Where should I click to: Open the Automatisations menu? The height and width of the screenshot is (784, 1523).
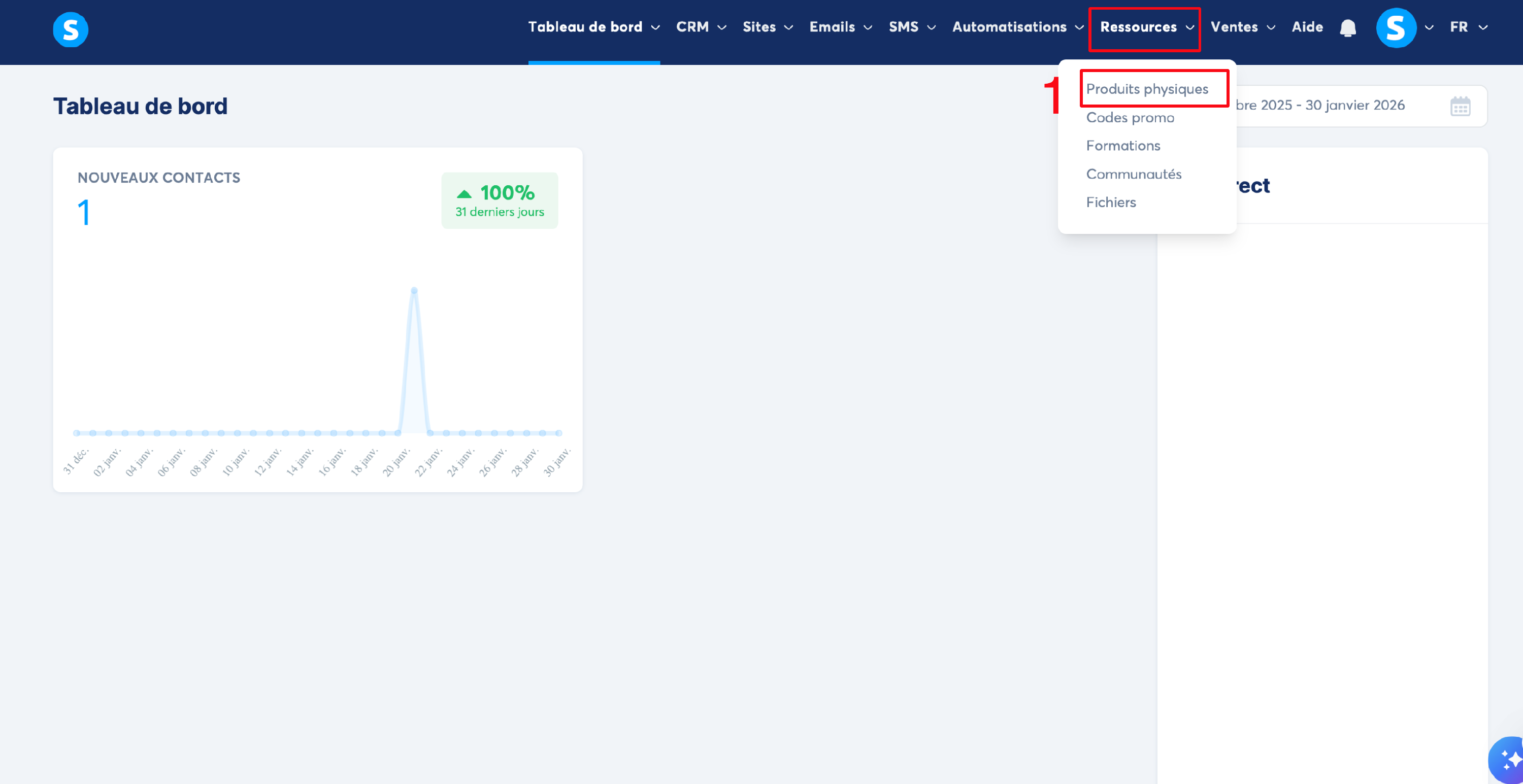point(1017,27)
